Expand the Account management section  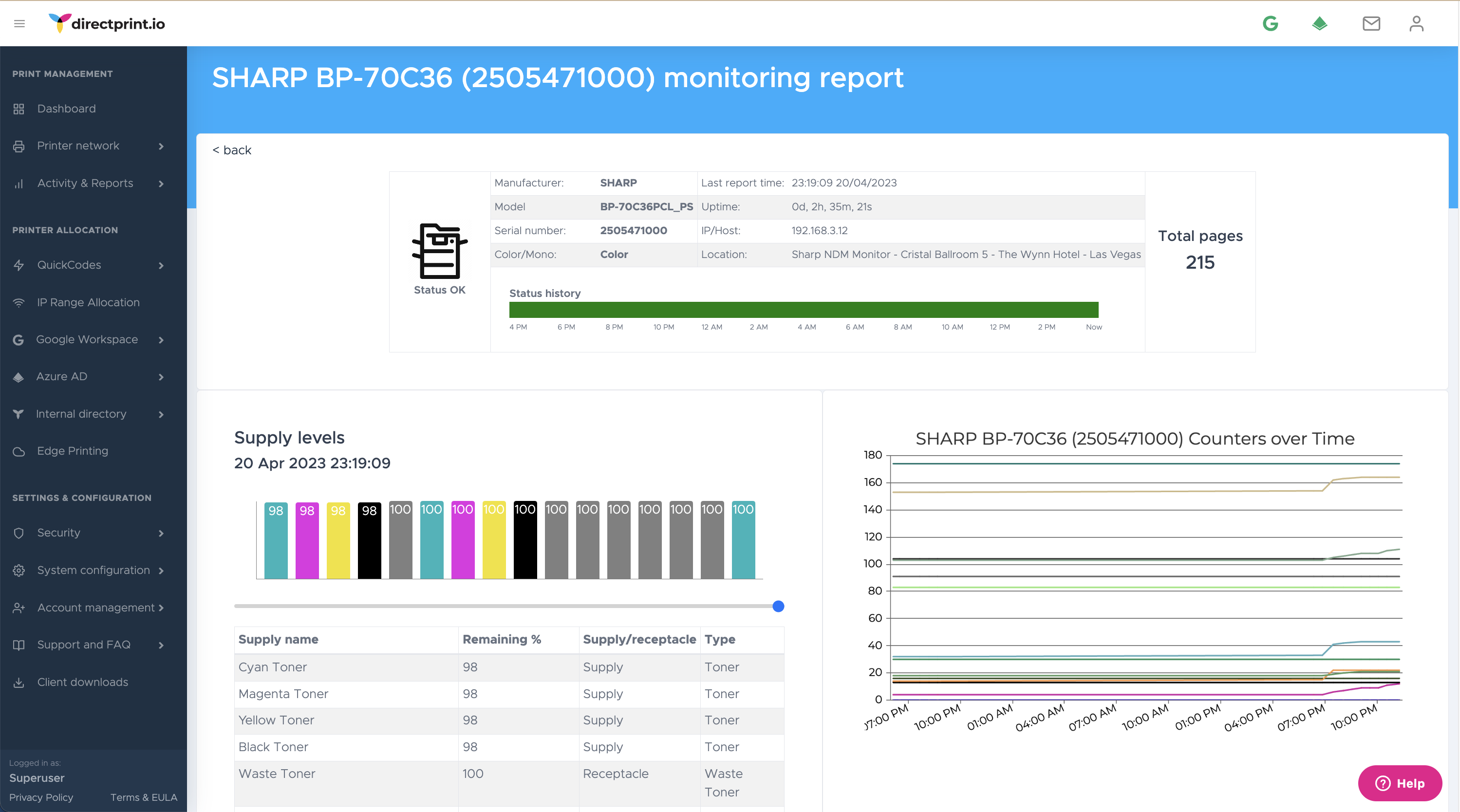162,607
